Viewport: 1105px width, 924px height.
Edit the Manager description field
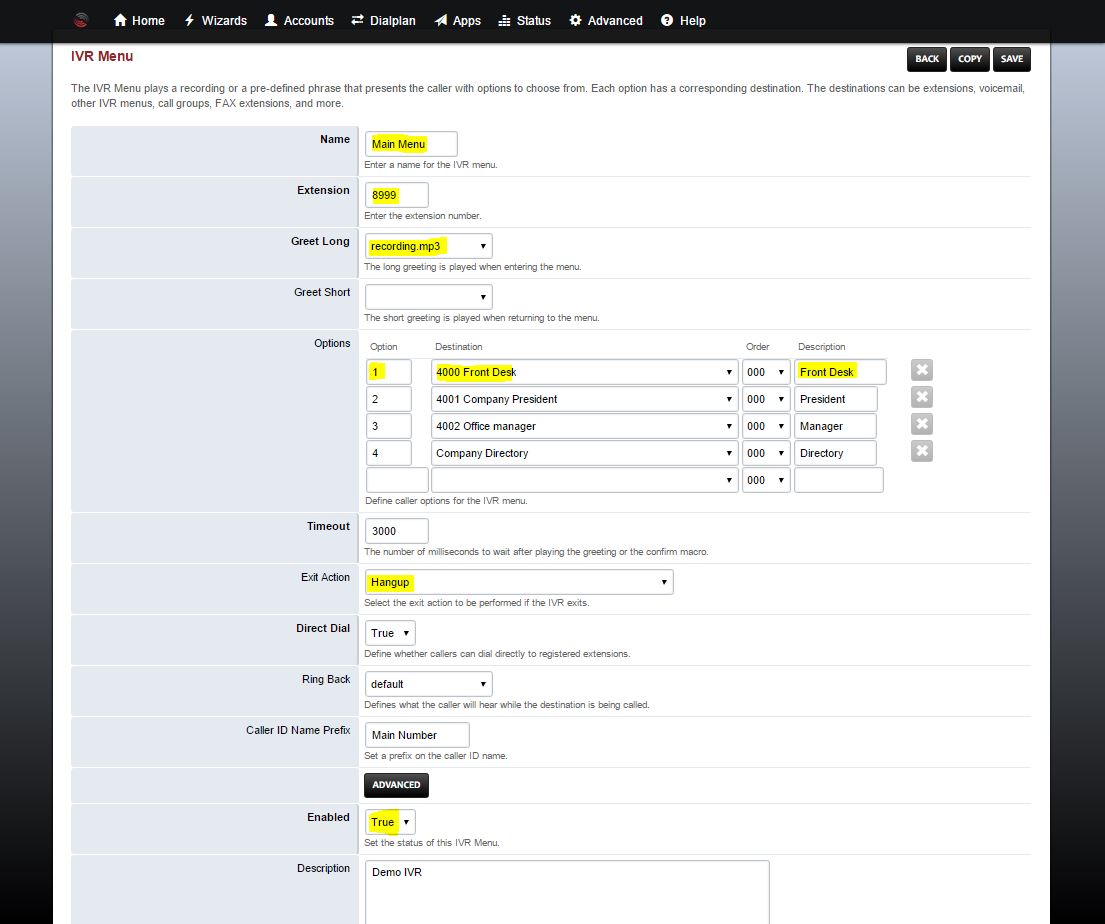pos(835,426)
